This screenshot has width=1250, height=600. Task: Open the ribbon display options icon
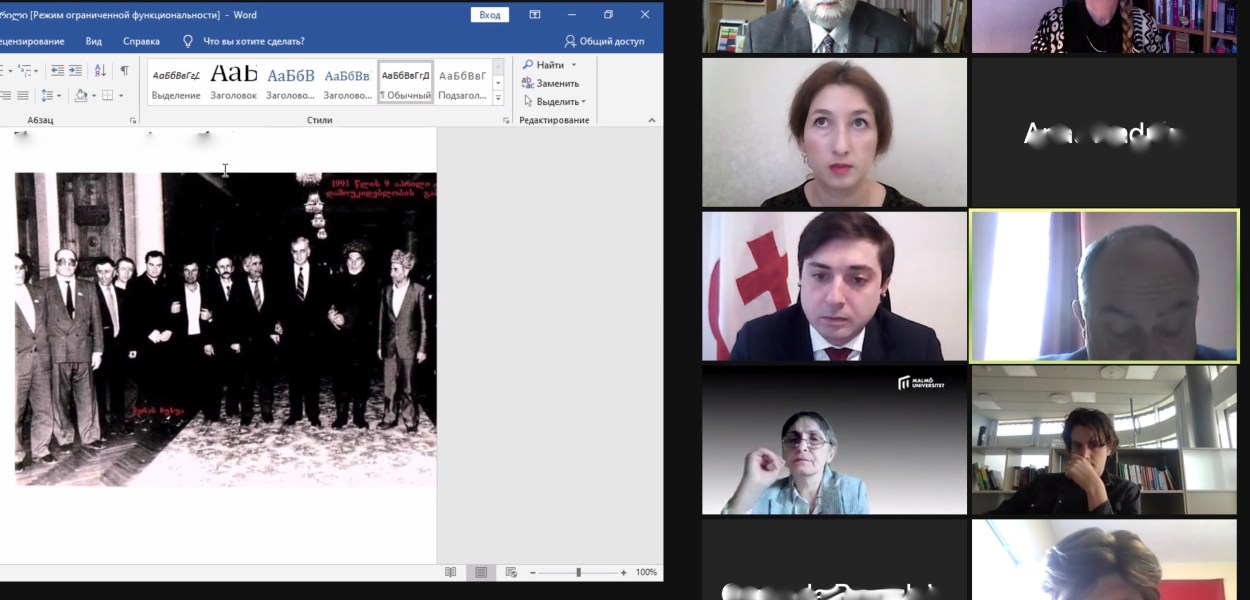[x=535, y=15]
